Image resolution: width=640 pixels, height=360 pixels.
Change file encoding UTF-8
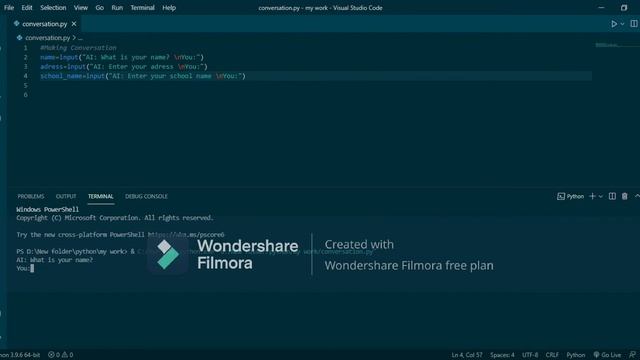(530, 355)
